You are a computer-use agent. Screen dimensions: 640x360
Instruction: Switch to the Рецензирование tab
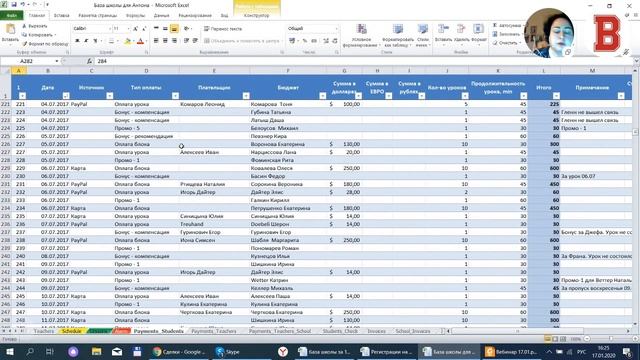coord(195,16)
